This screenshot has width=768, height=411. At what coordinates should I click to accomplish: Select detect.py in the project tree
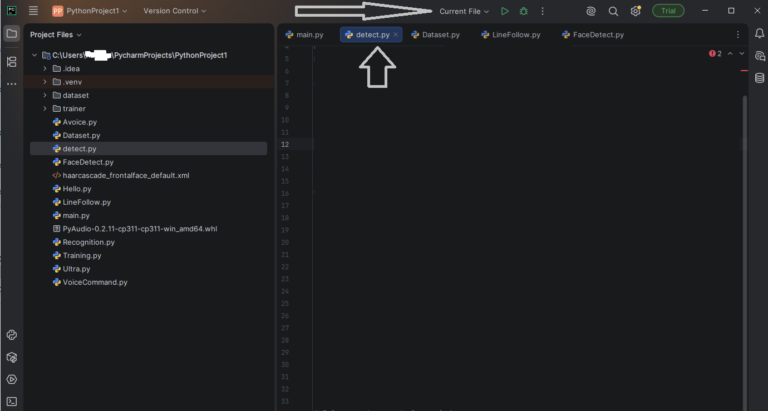pos(148,148)
